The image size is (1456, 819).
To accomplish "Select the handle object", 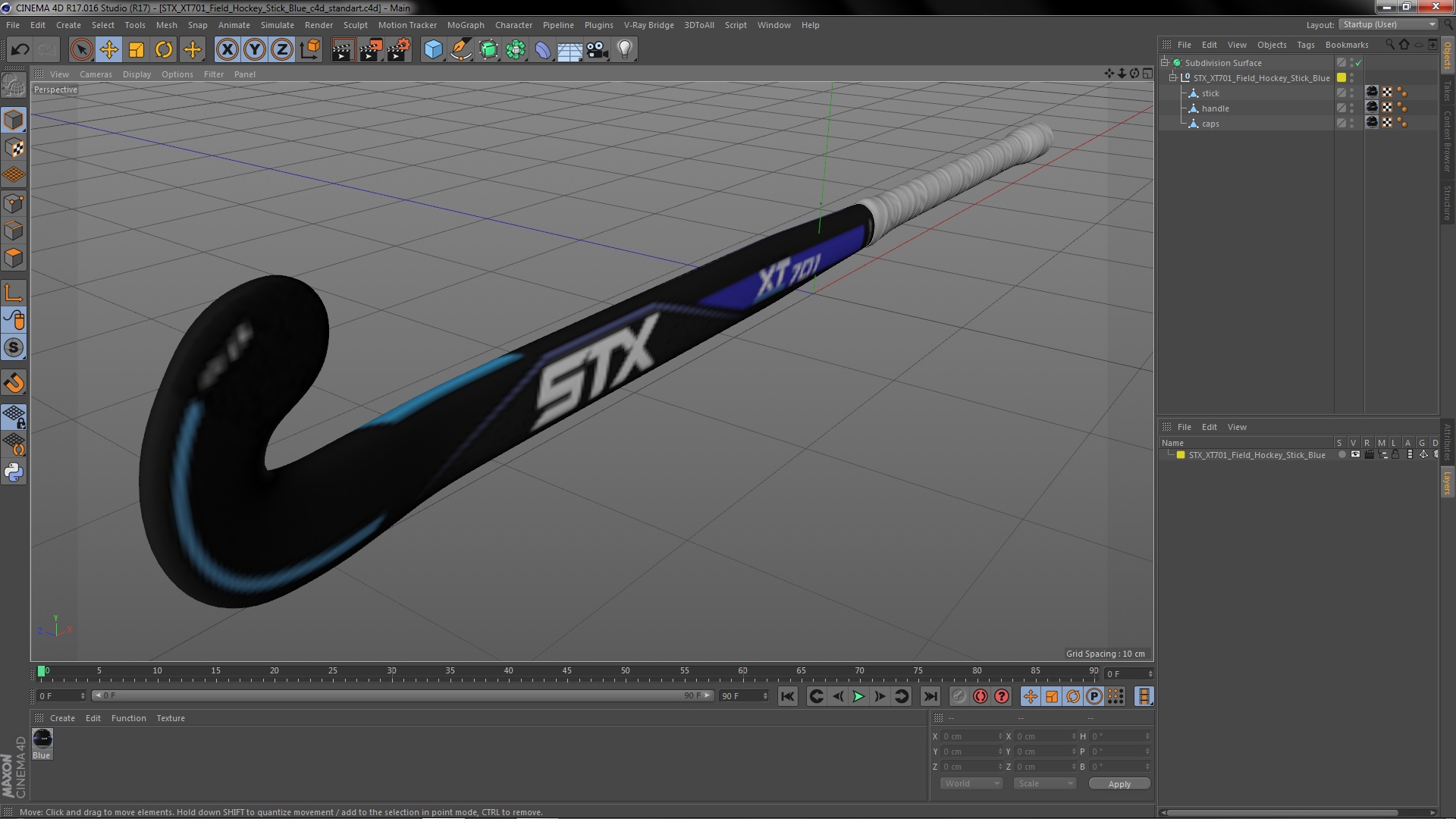I will click(x=1215, y=108).
